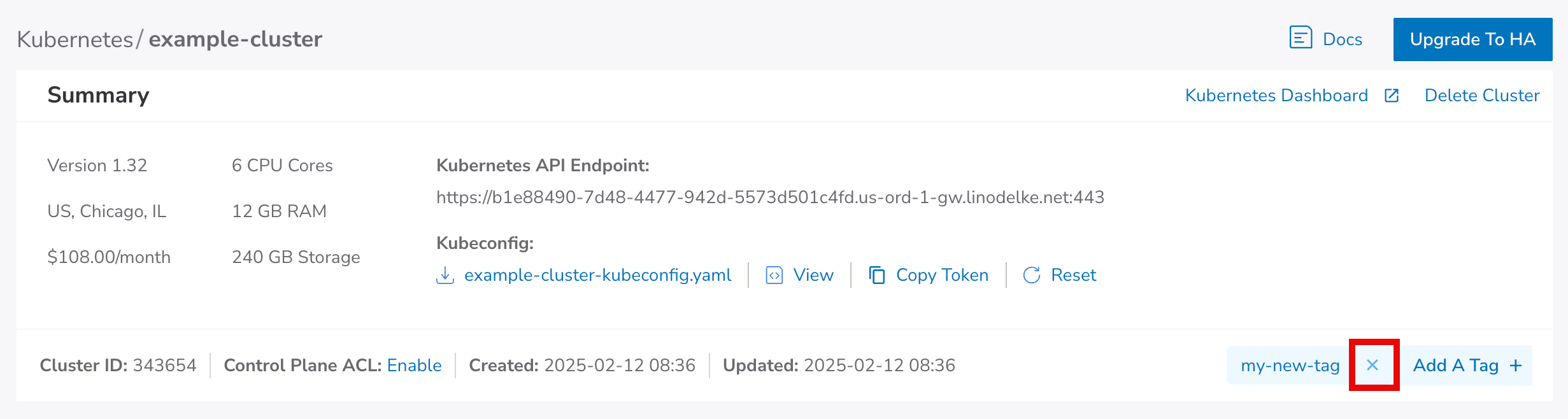Download example-cluster-kubeconfig.yaml file
The height and width of the screenshot is (419, 1568).
(597, 275)
